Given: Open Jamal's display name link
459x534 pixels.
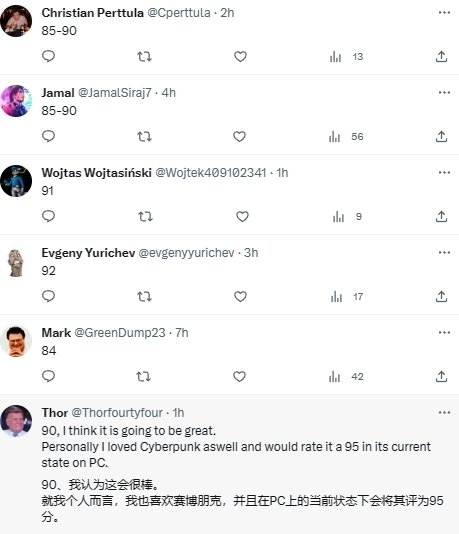Looking at the screenshot, I should (x=58, y=93).
